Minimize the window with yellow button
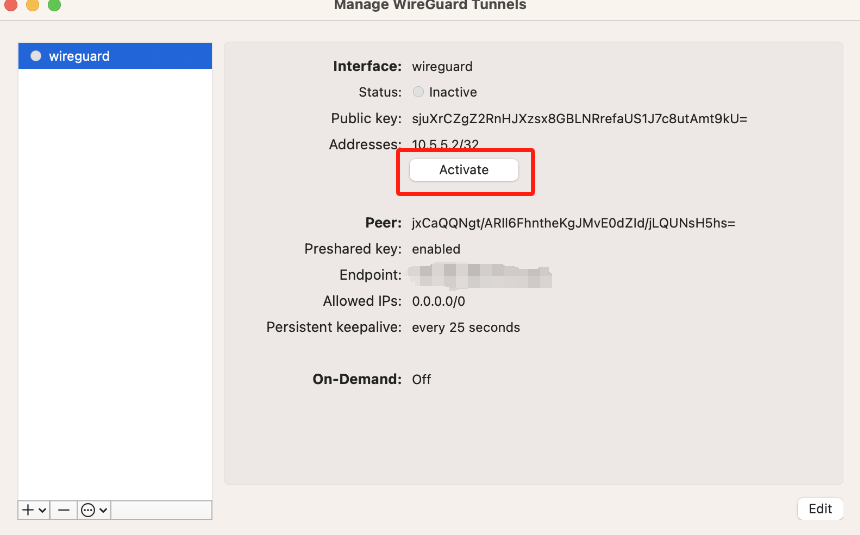 click(x=32, y=5)
